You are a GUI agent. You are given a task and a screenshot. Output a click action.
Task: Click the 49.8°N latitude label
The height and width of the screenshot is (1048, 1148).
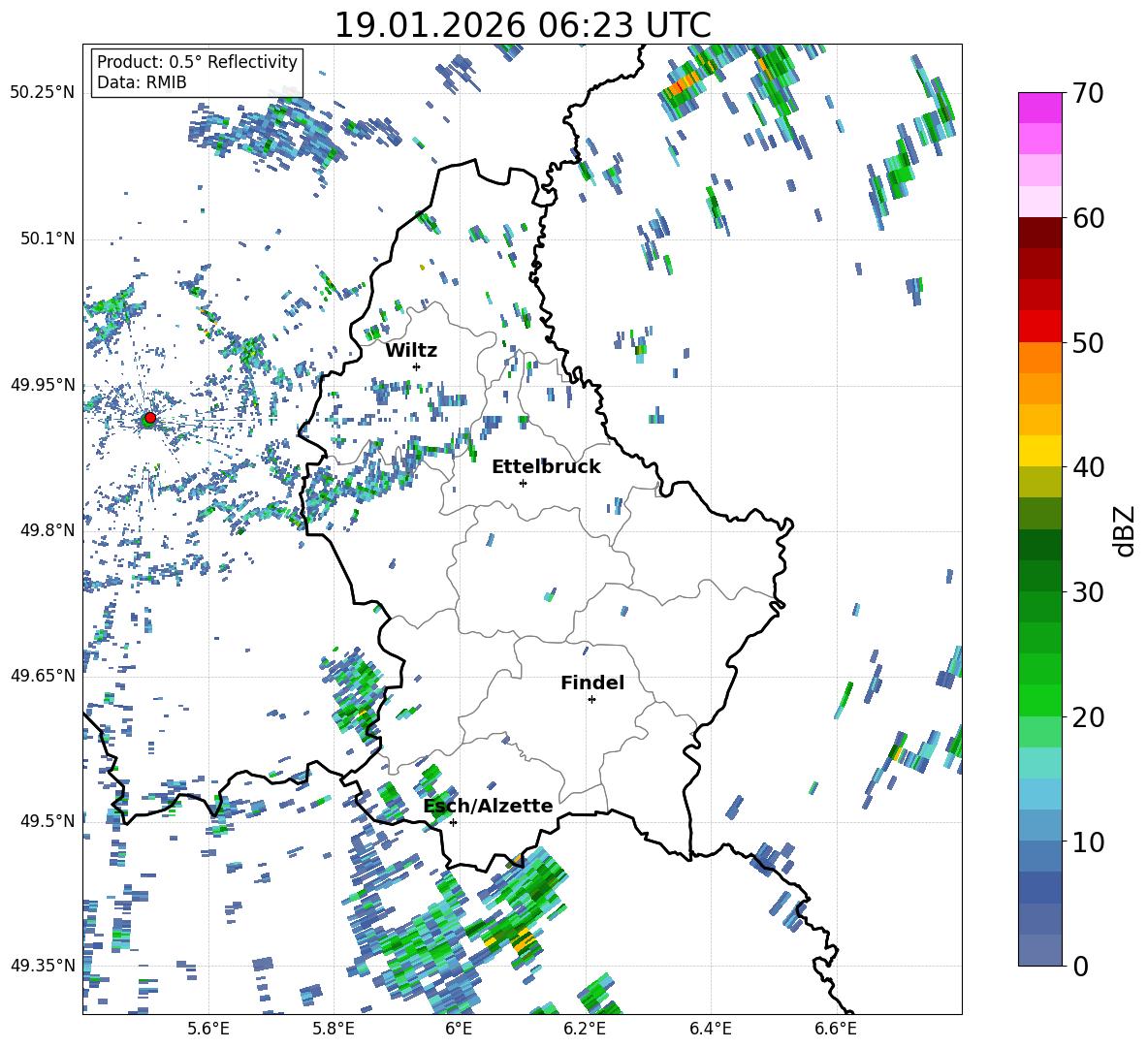click(47, 530)
